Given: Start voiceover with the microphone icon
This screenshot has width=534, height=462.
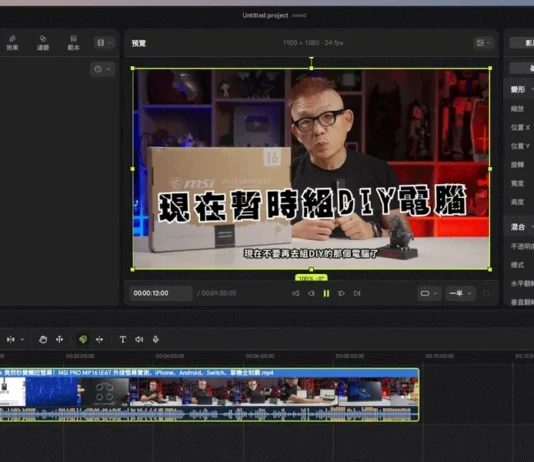Looking at the screenshot, I should click(156, 339).
